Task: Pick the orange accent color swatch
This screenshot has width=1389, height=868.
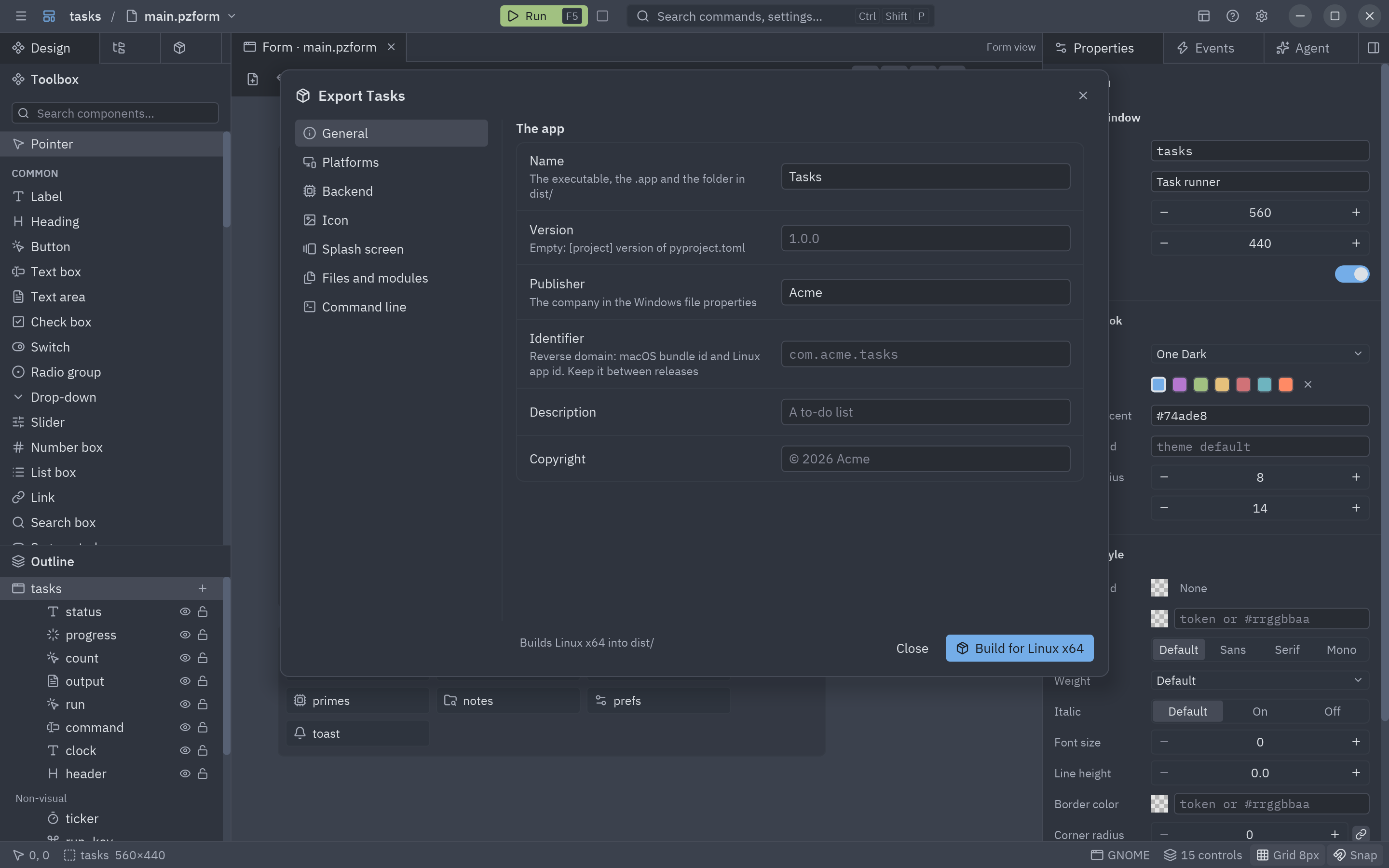Action: (1286, 385)
